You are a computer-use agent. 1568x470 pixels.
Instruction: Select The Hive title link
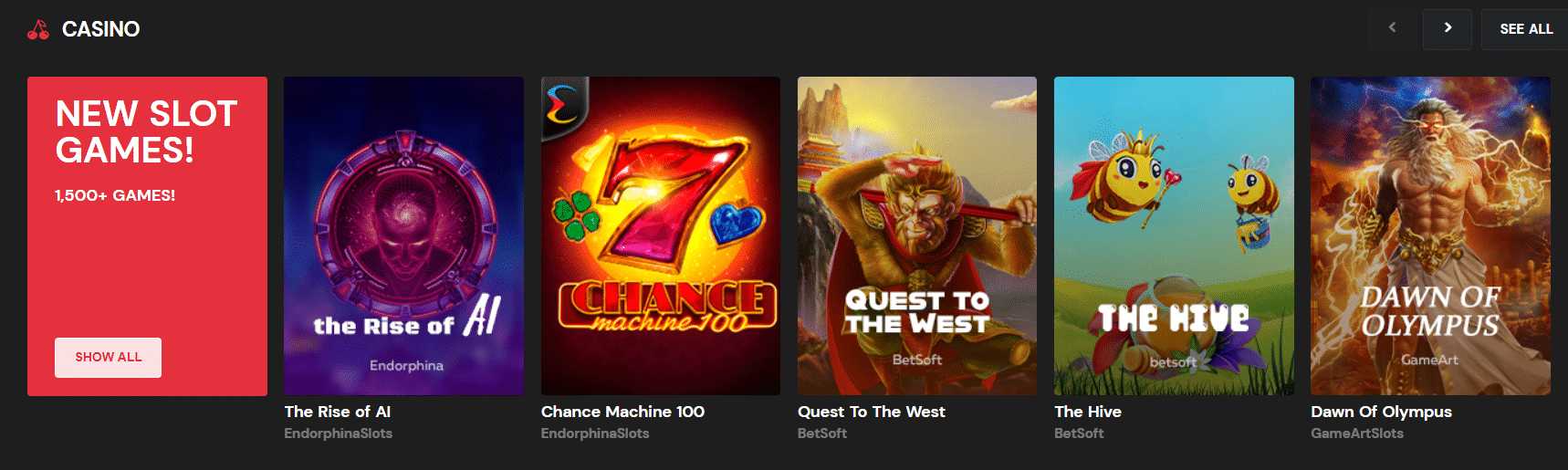tap(1088, 412)
